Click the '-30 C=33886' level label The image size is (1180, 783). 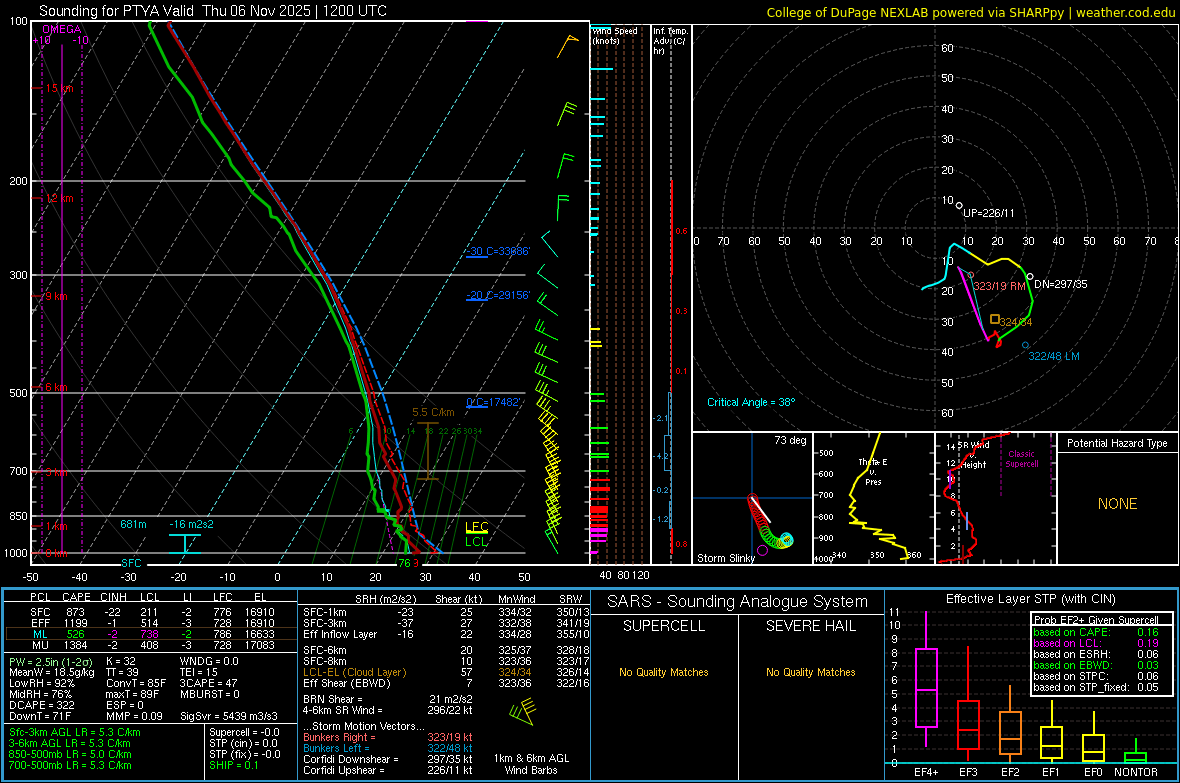(498, 251)
